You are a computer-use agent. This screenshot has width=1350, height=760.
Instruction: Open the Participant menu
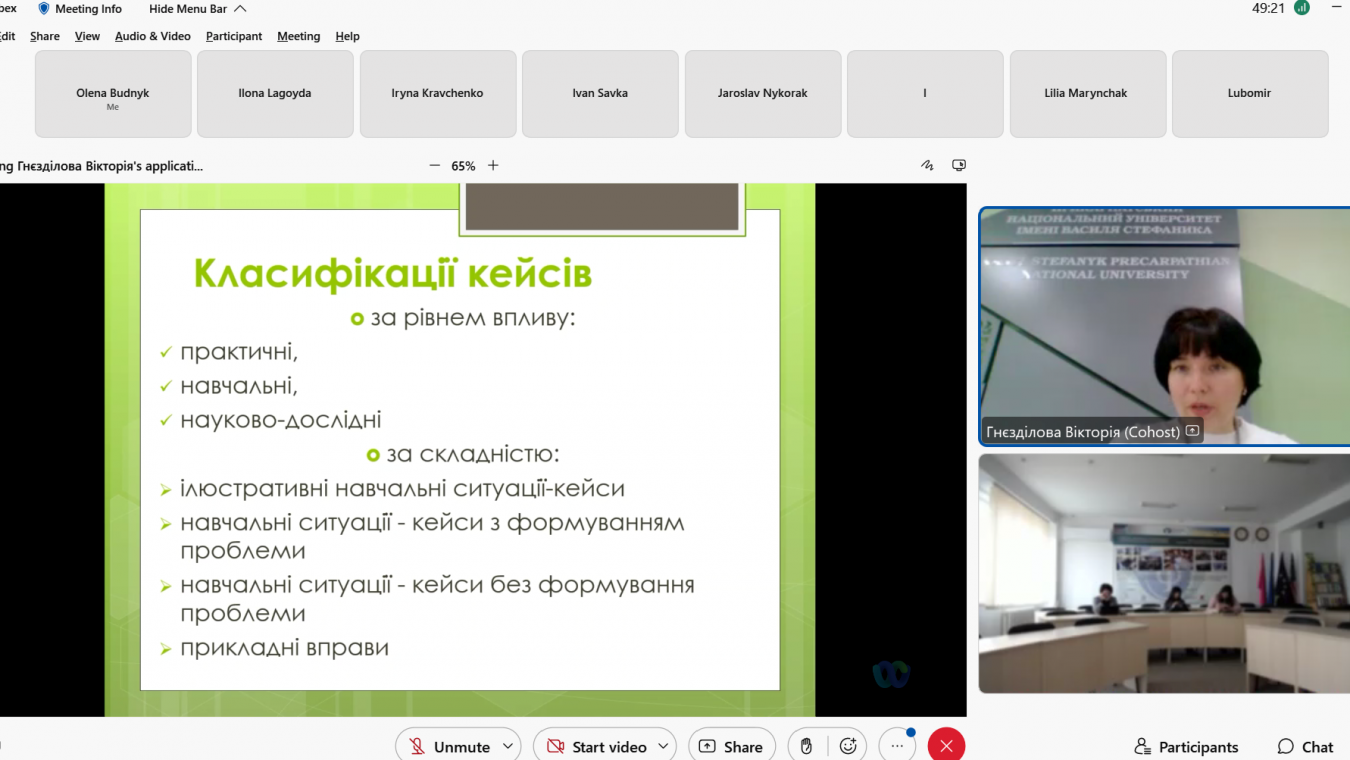(234, 36)
